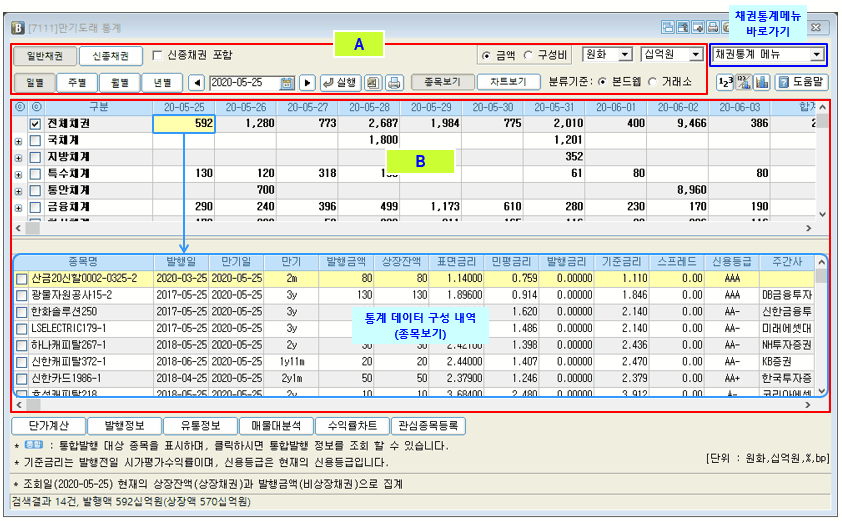The width and height of the screenshot is (842, 521).
Task: Click the 발행정보 button
Action: 124,426
